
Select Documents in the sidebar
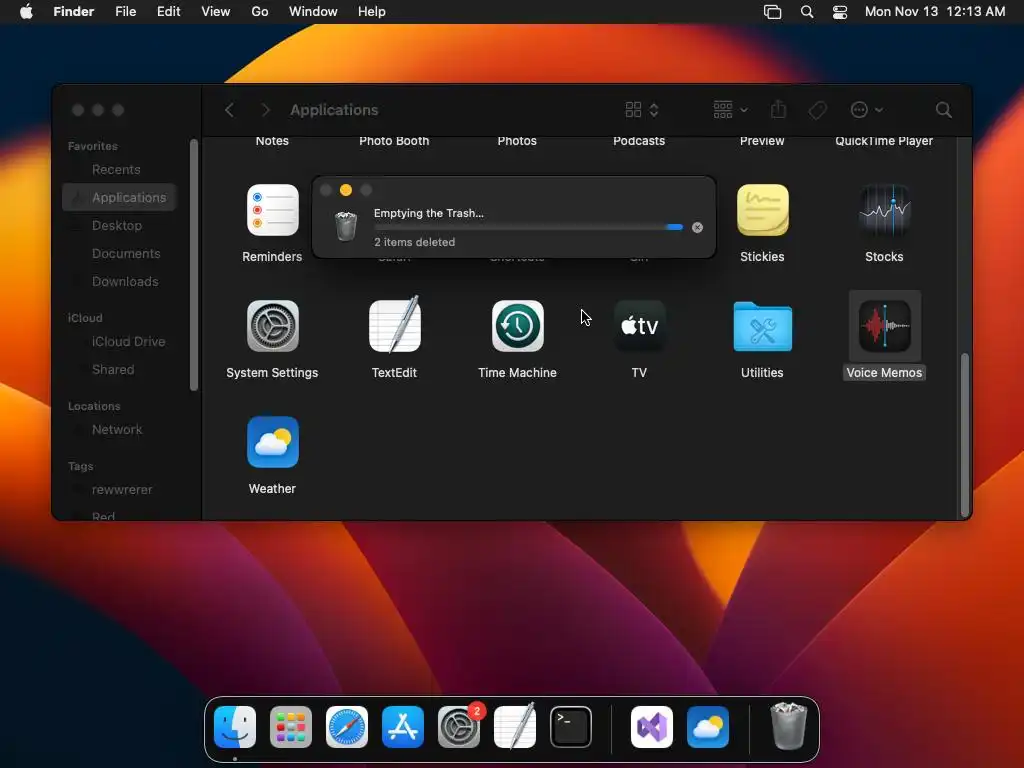(x=120, y=253)
